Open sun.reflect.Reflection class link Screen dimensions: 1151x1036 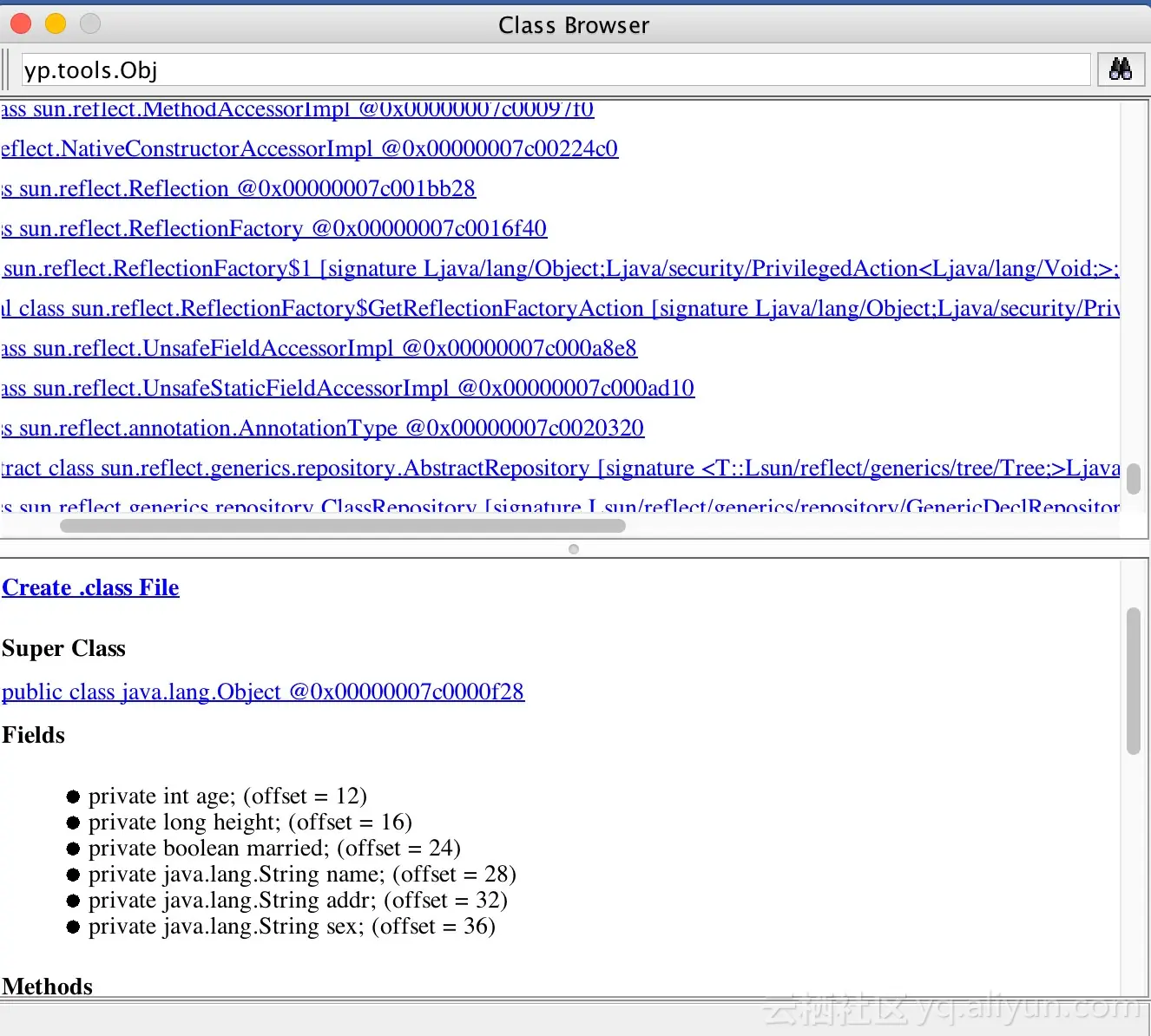coord(239,188)
